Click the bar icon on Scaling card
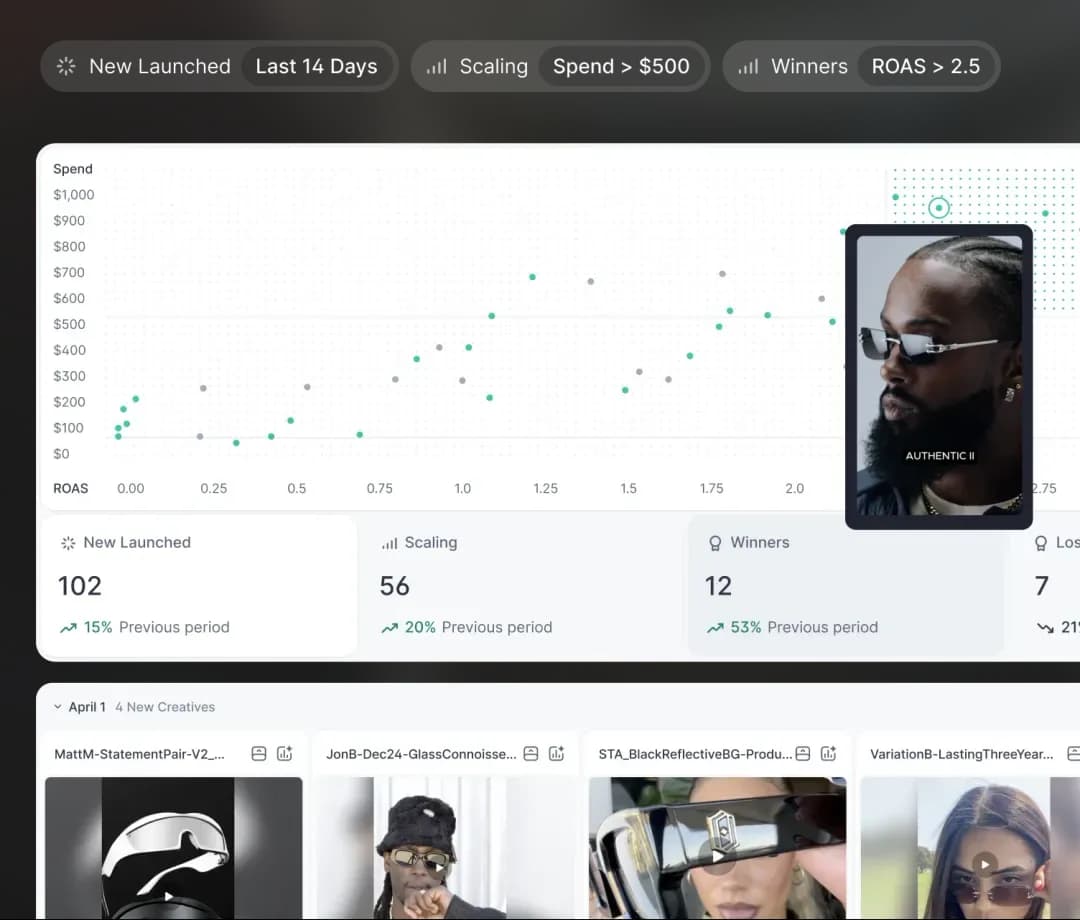The width and height of the screenshot is (1080, 920). [389, 543]
